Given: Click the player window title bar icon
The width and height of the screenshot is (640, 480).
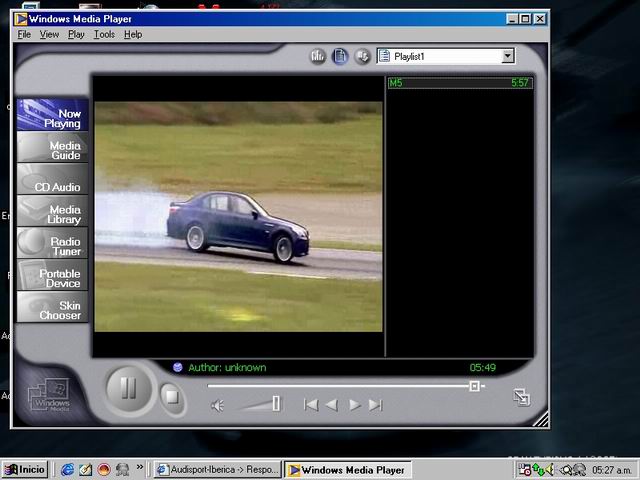Looking at the screenshot, I should (20, 19).
